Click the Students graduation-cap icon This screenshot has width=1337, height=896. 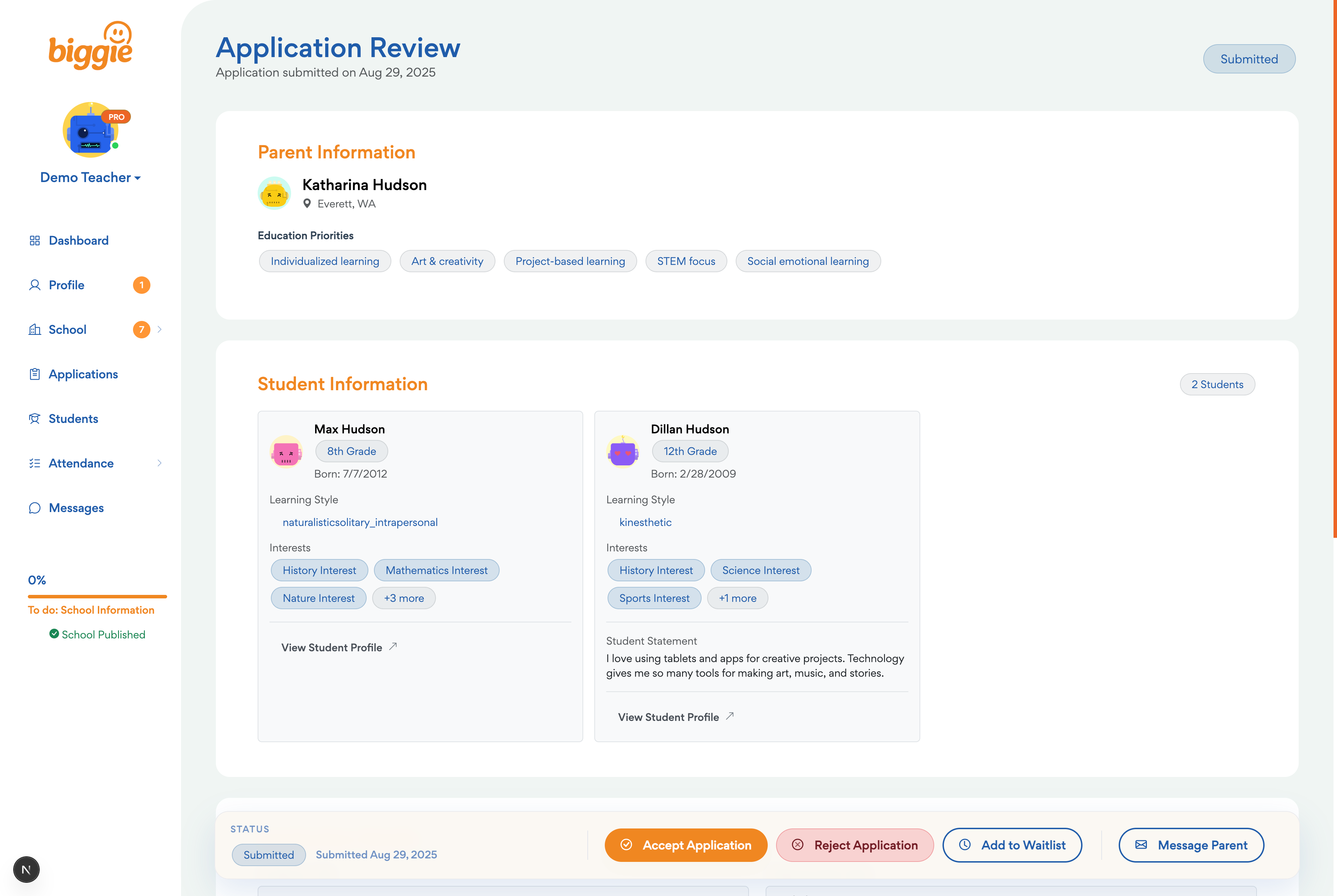[x=34, y=418]
